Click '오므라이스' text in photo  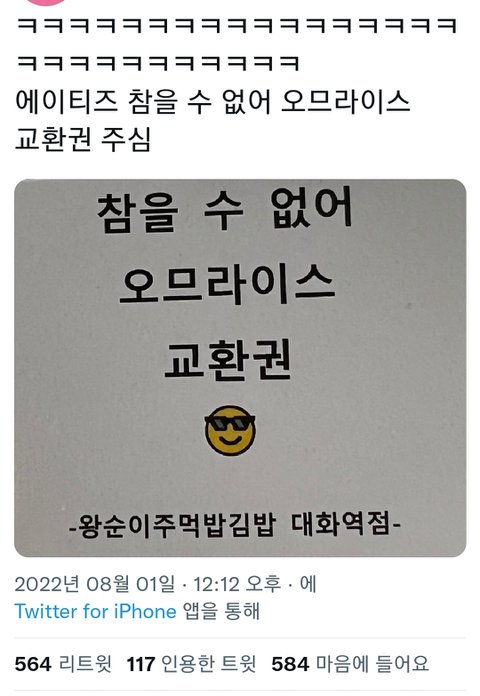click(227, 286)
